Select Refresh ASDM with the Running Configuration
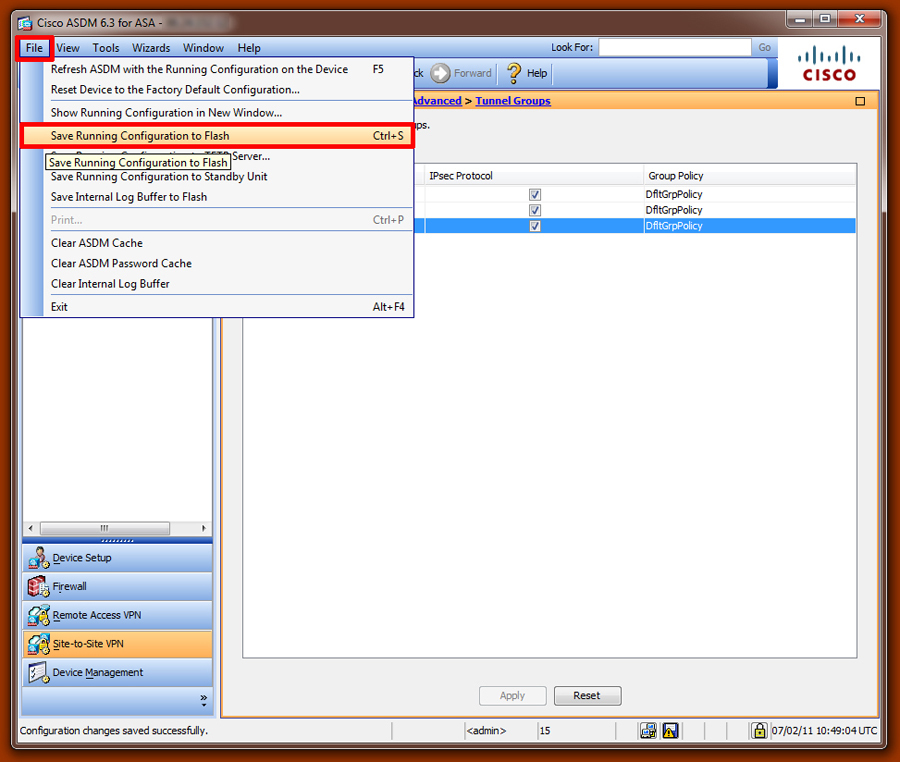The height and width of the screenshot is (762, 900). point(217,69)
